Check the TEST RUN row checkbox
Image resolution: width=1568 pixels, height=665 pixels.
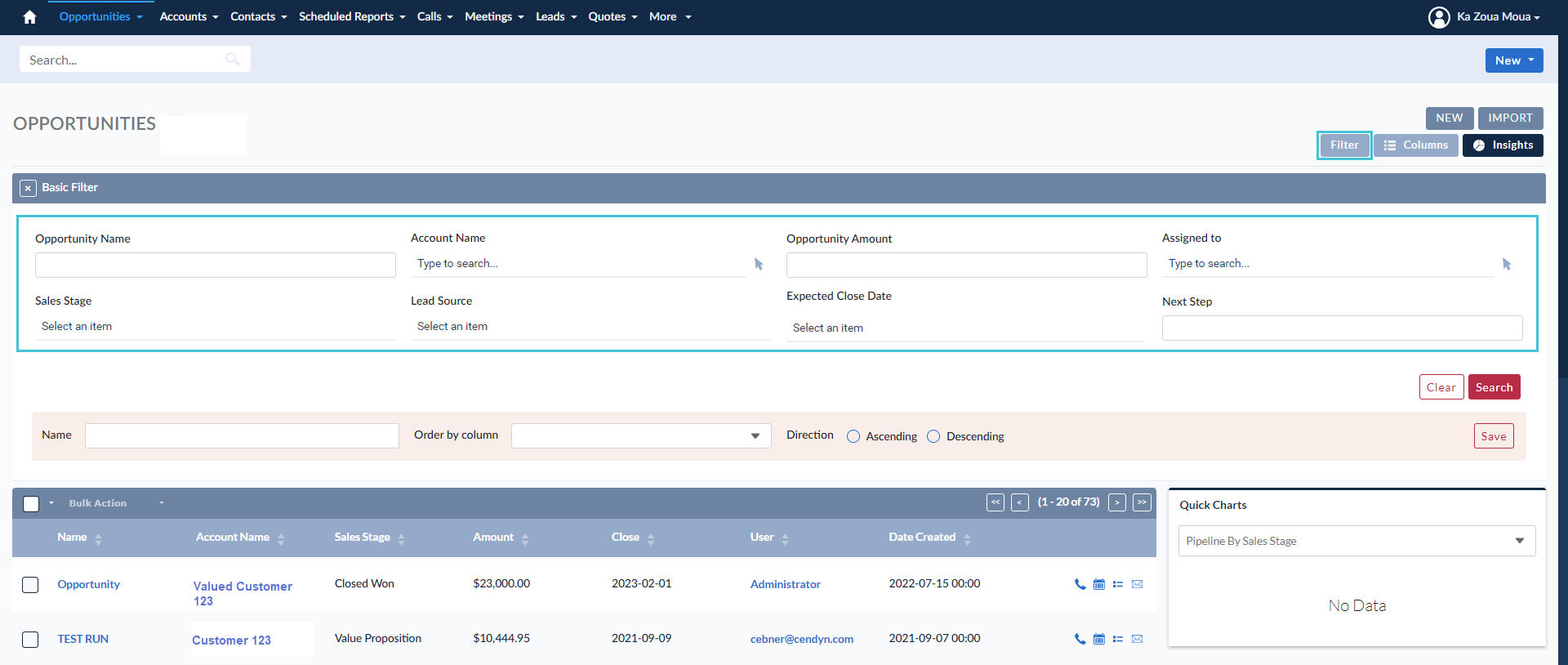(x=30, y=640)
